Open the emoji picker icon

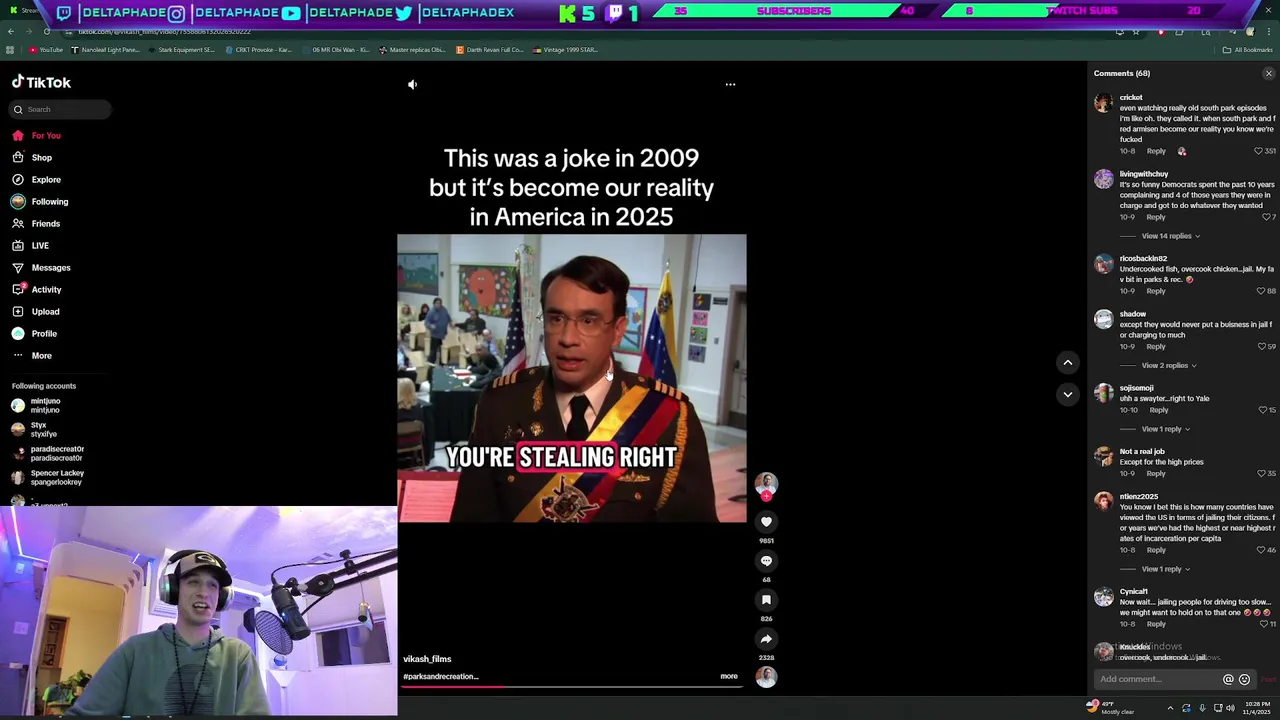(1244, 680)
